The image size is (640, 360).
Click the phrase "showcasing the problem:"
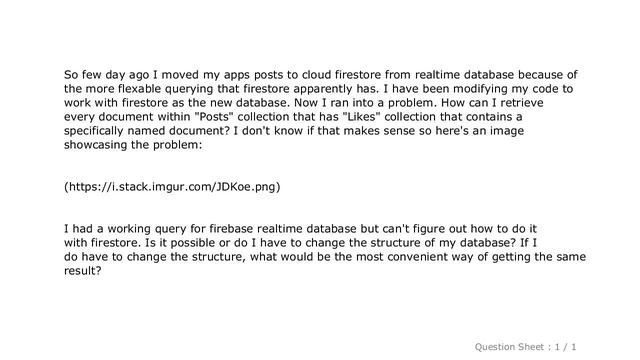pos(133,145)
